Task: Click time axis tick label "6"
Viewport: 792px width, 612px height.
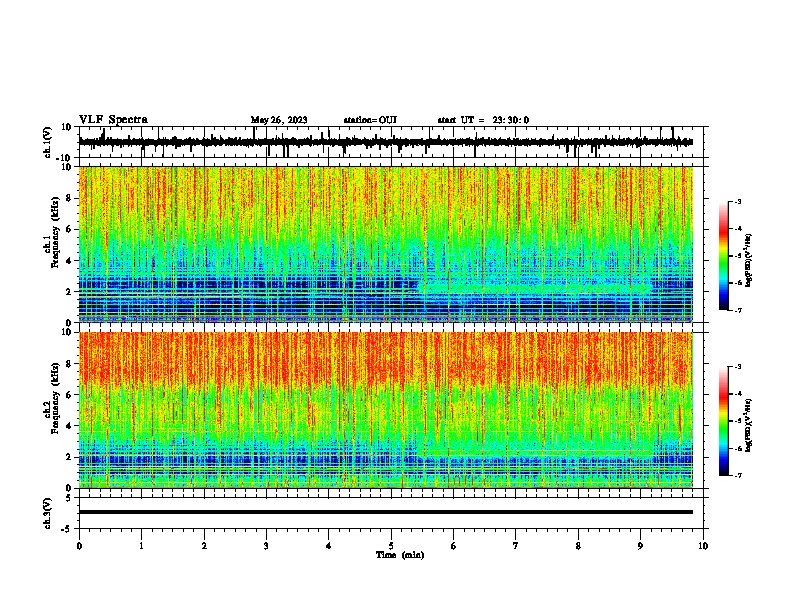Action: pos(454,546)
